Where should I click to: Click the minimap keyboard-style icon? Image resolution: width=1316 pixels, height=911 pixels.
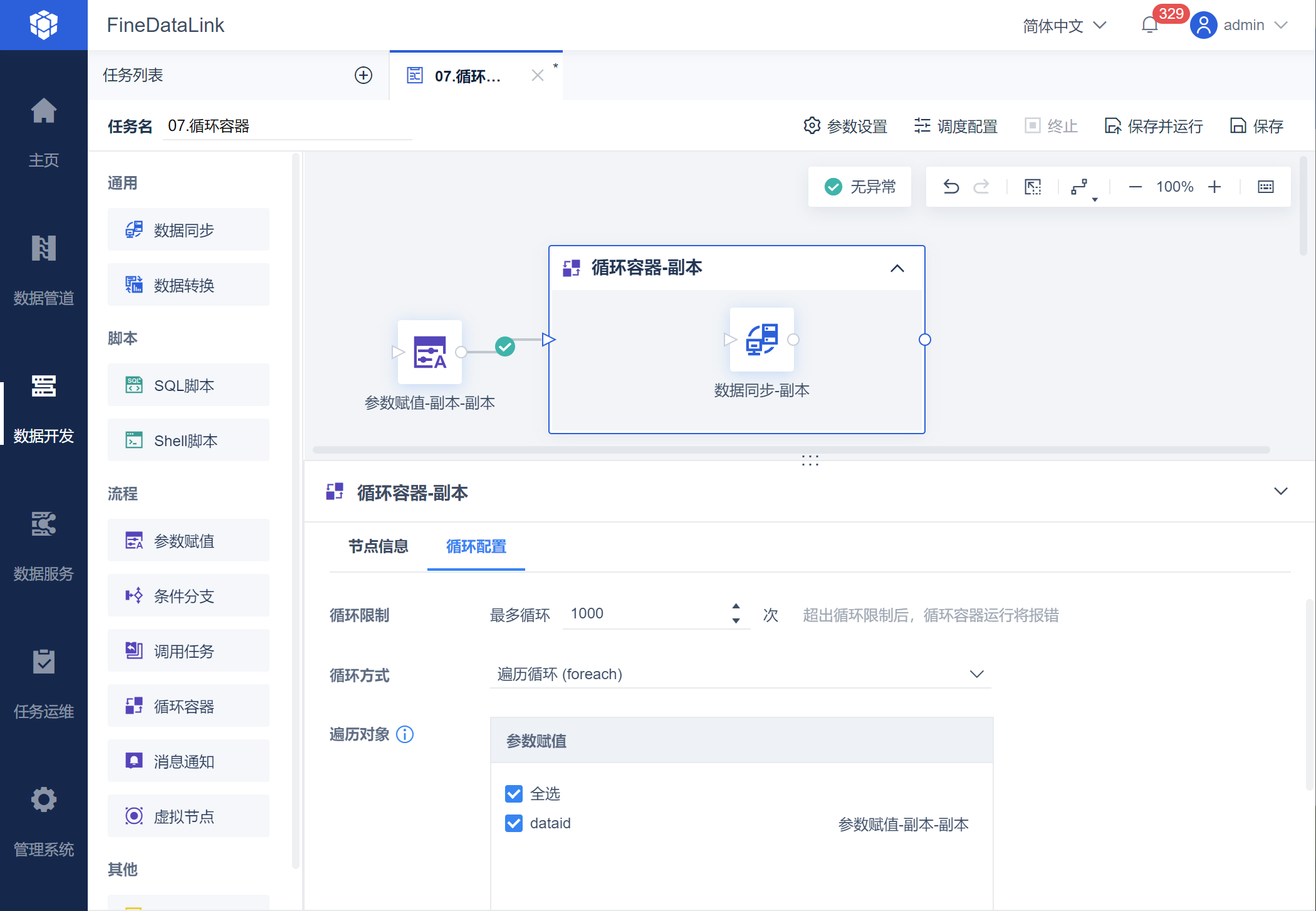1265,187
